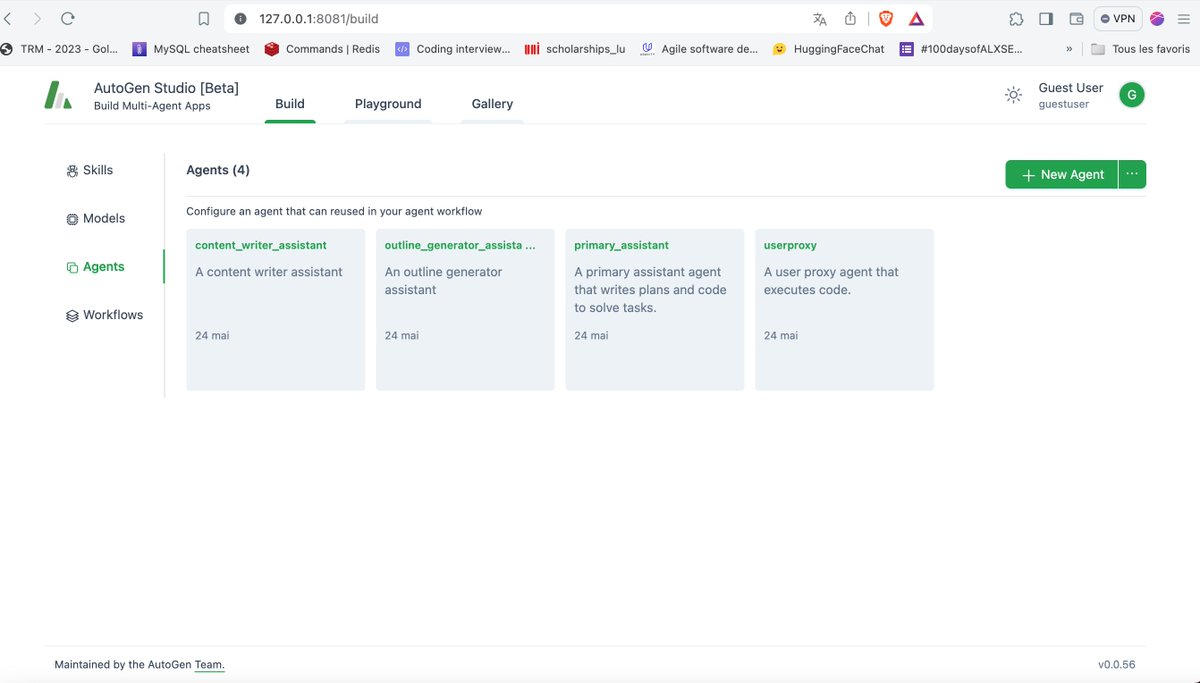Open the Brave Shields lion icon

[886, 18]
